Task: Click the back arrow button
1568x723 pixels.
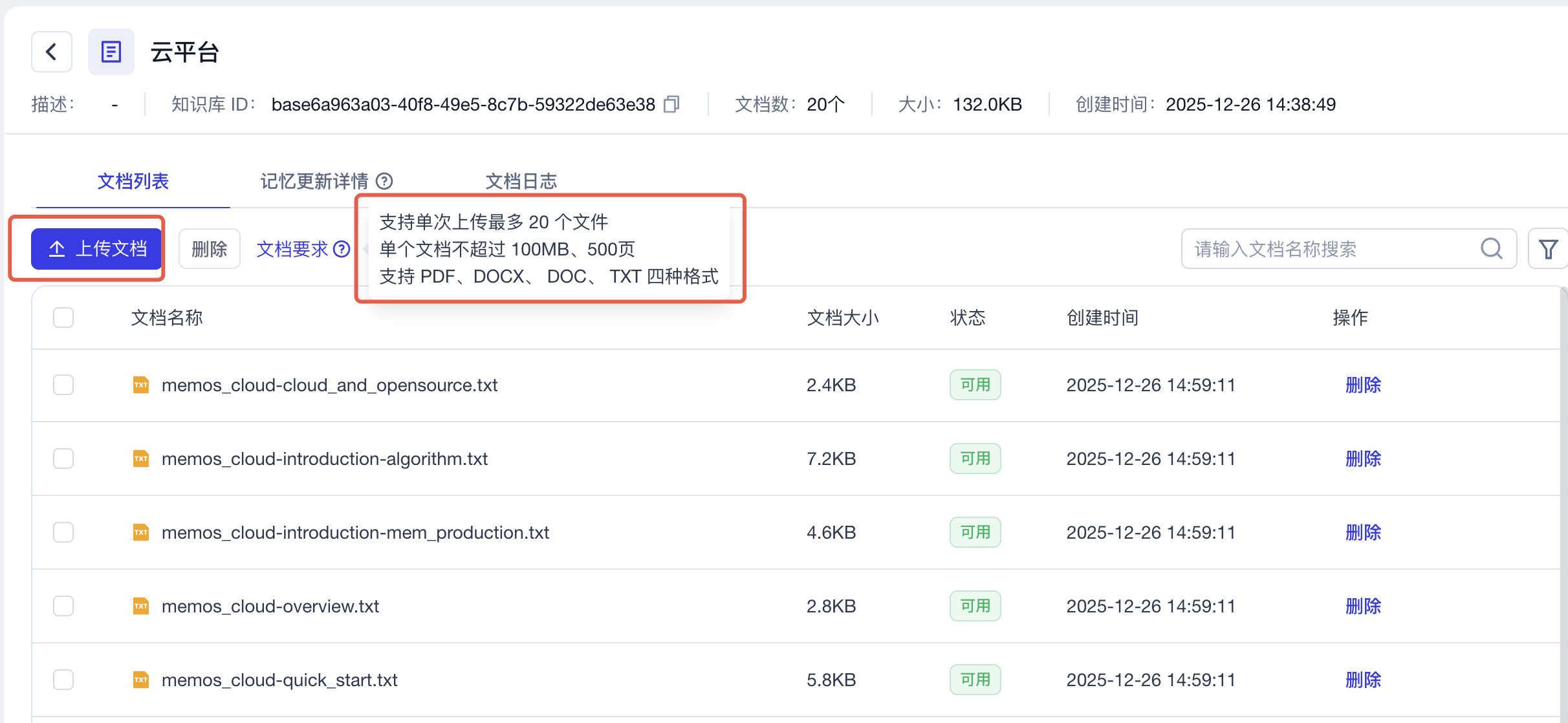Action: [51, 52]
